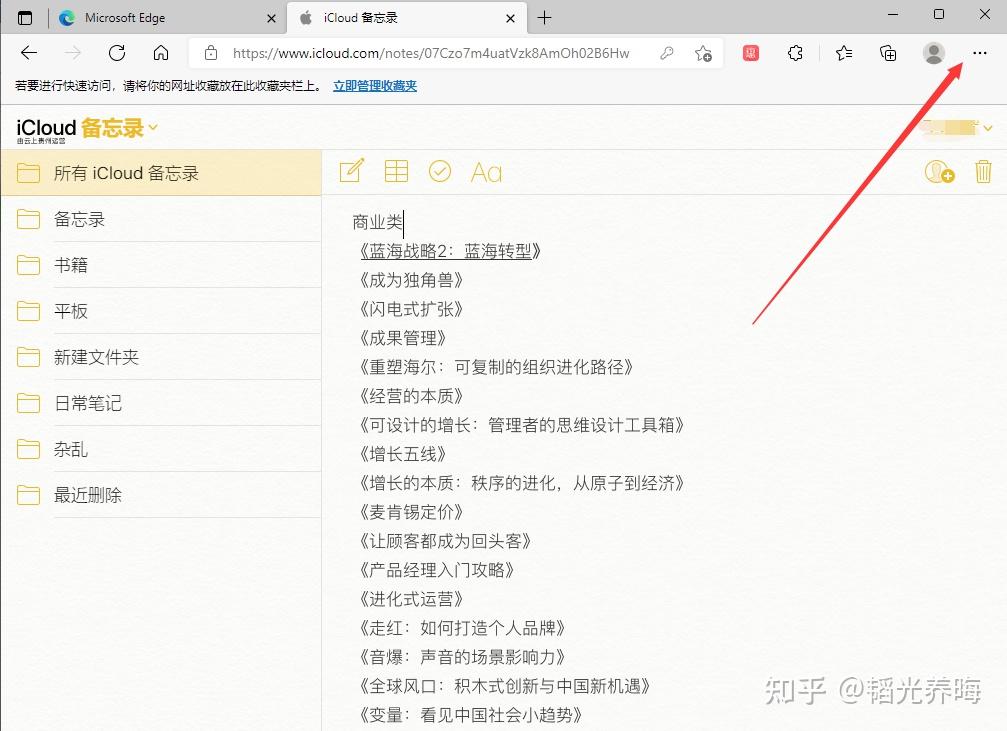Open Edge settings and more menu

(979, 53)
